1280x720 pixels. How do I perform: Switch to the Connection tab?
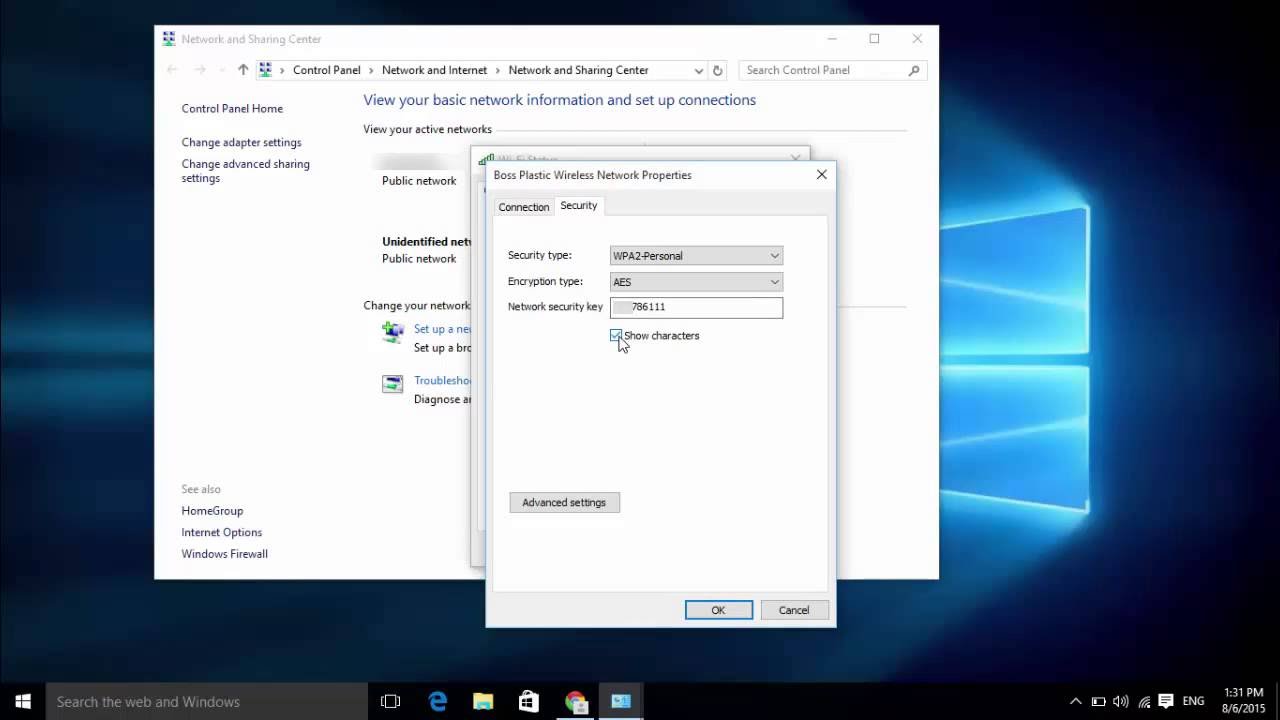click(524, 207)
